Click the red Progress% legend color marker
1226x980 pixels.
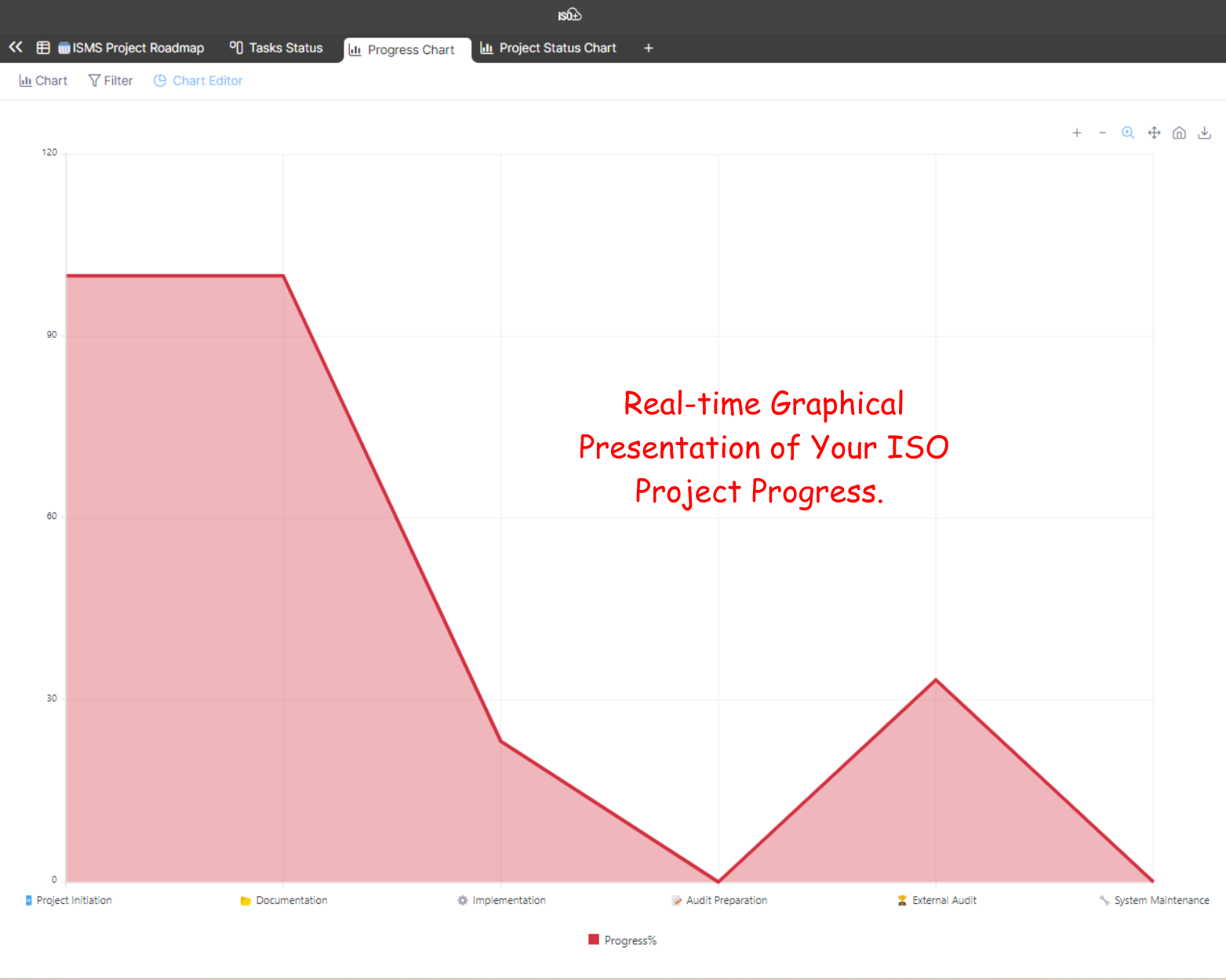(594, 939)
